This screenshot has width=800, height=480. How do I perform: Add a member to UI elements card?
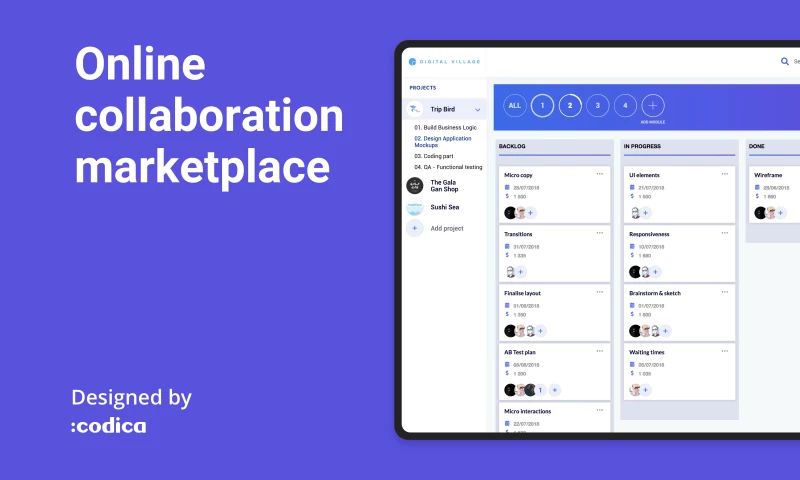pyautogui.click(x=645, y=213)
